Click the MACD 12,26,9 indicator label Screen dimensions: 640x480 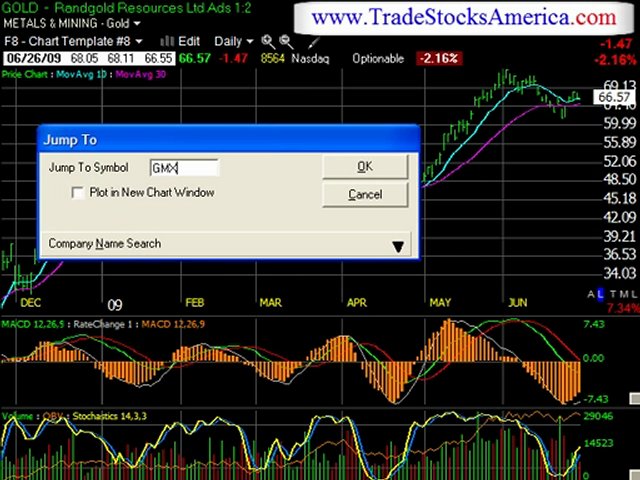(173, 324)
